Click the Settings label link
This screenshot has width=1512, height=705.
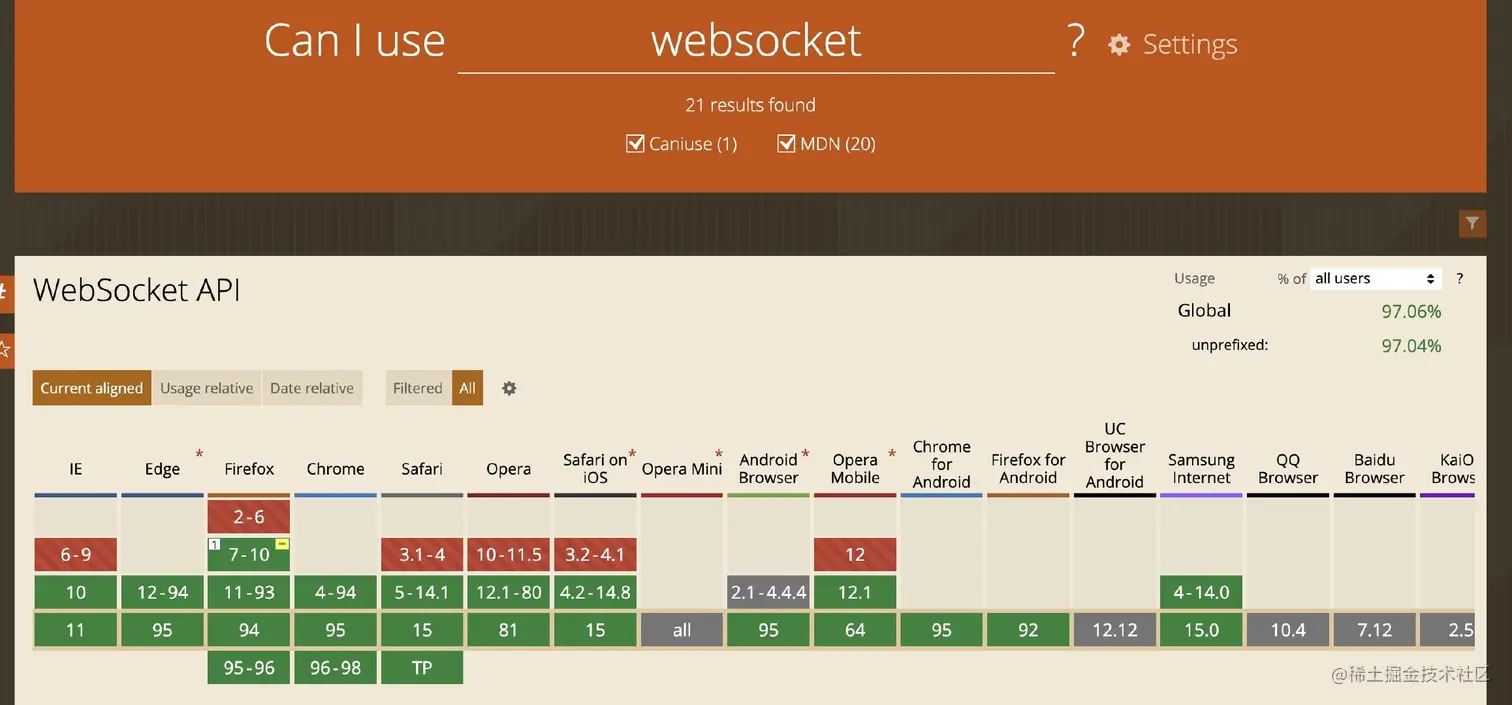point(1190,45)
